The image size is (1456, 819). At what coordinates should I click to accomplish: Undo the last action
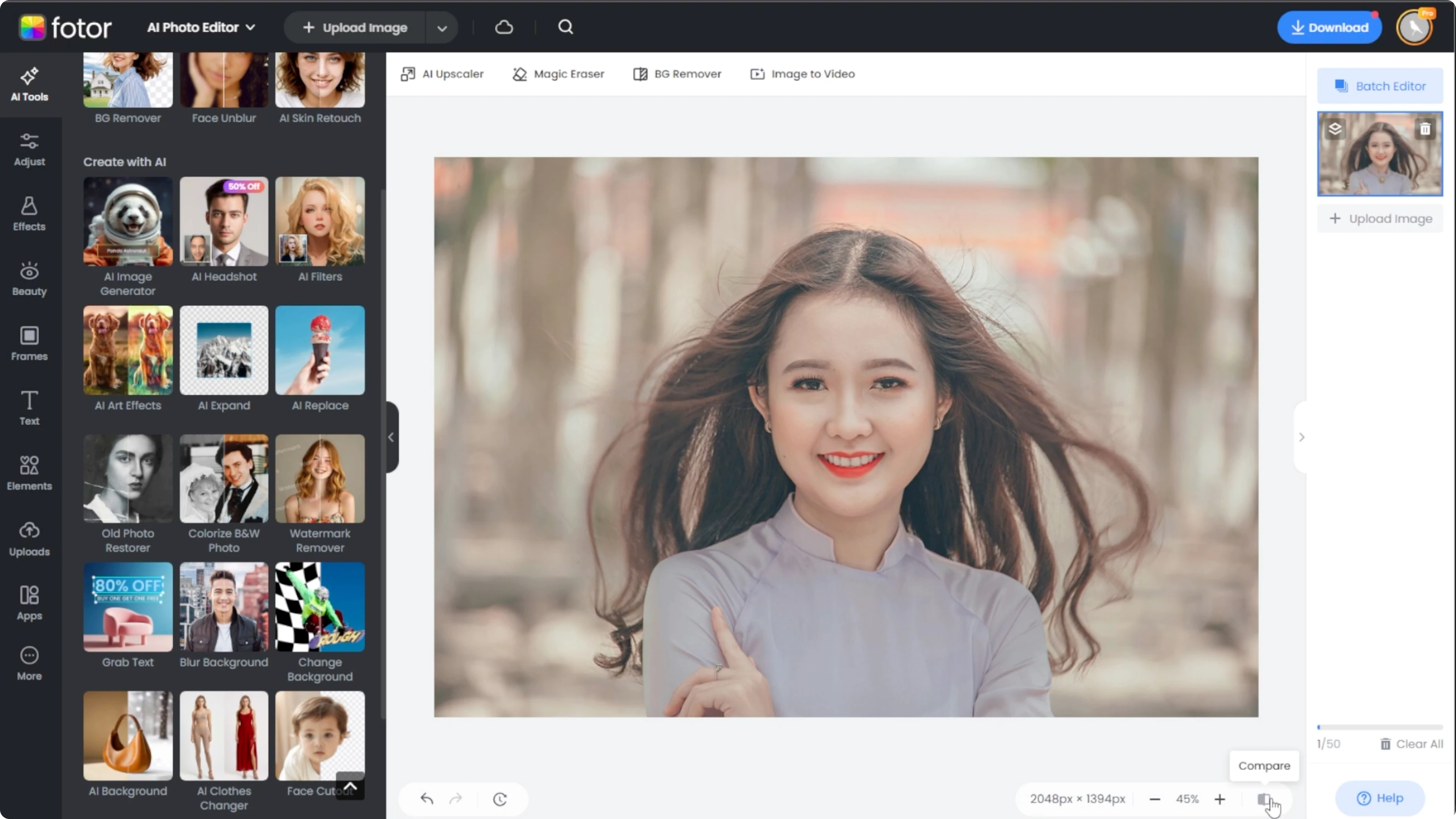click(x=427, y=799)
